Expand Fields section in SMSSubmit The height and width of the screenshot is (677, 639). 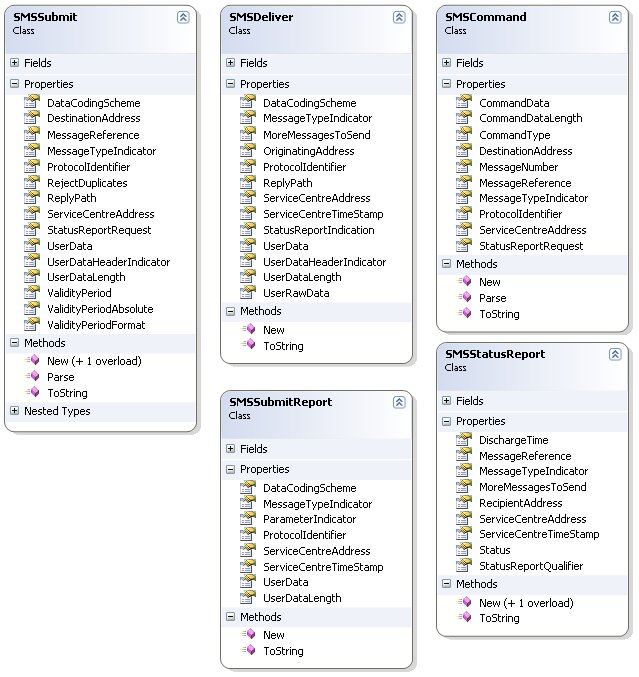click(15, 63)
